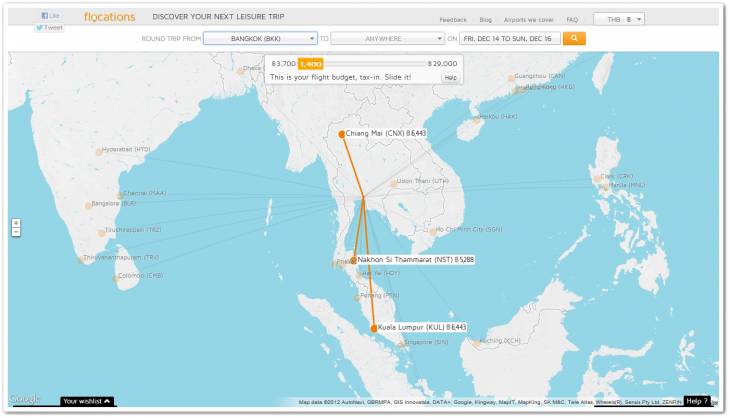Select the Nakhon Si Thammarat (NST) marker
This screenshot has height=418, width=730.
click(354, 260)
